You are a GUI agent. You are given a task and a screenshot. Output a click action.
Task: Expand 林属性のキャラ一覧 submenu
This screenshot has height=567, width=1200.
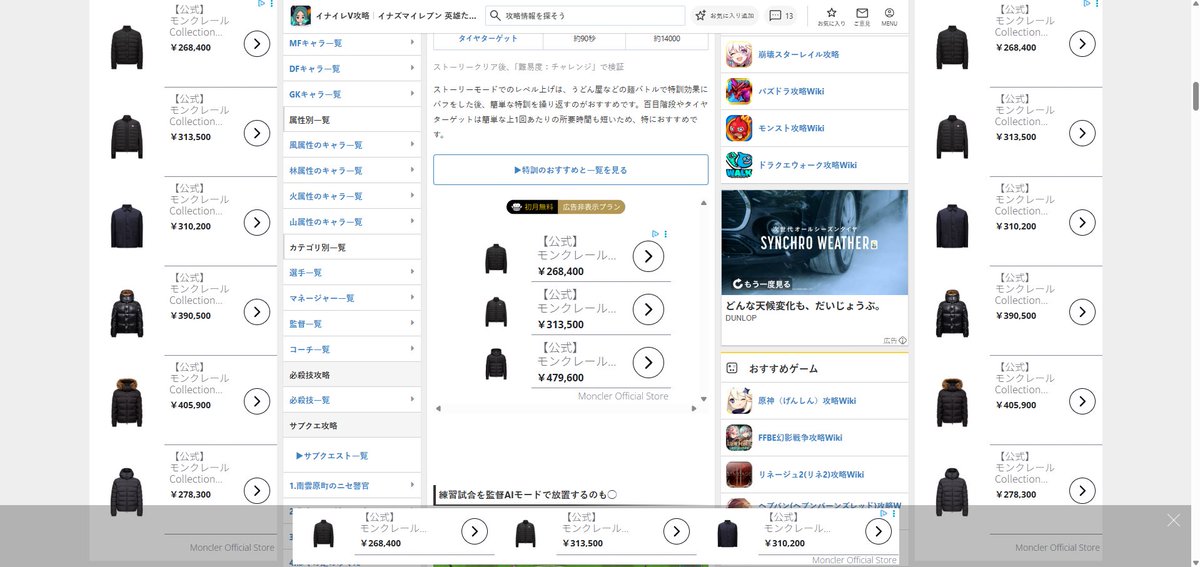click(x=350, y=171)
